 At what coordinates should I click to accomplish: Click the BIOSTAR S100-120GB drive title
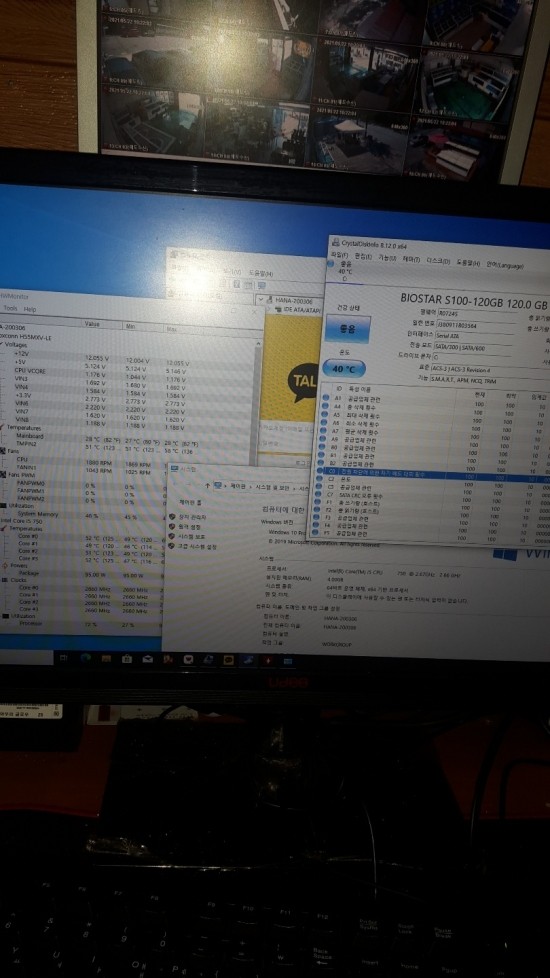tap(473, 299)
